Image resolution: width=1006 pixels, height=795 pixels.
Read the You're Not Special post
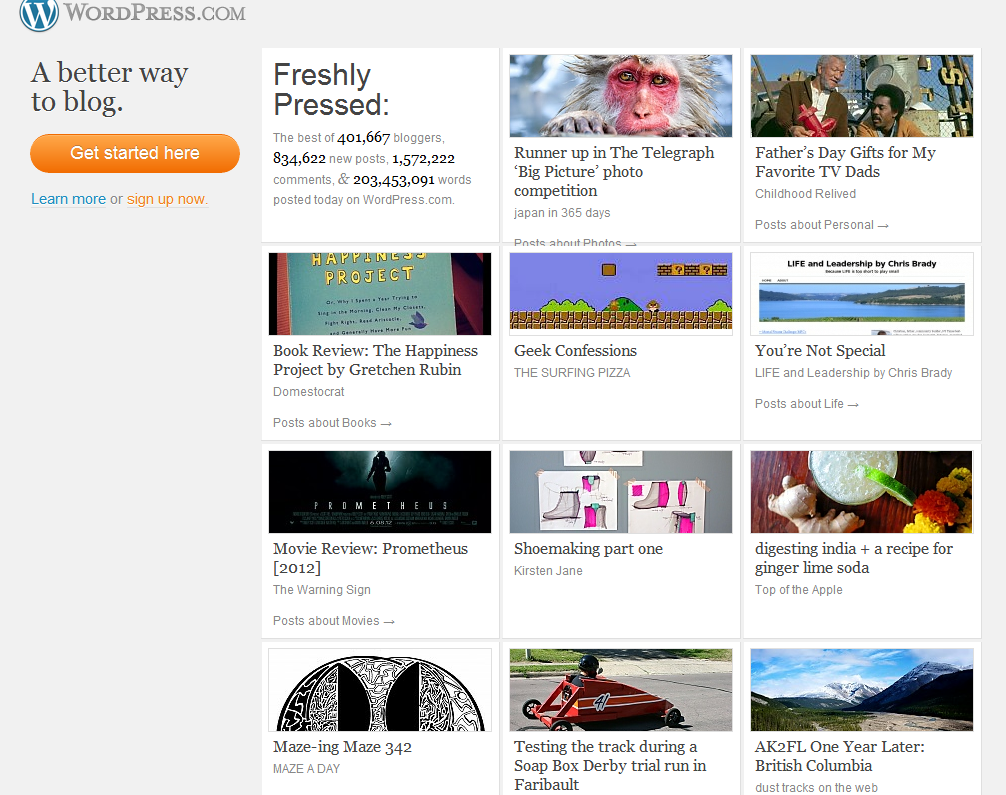point(820,351)
